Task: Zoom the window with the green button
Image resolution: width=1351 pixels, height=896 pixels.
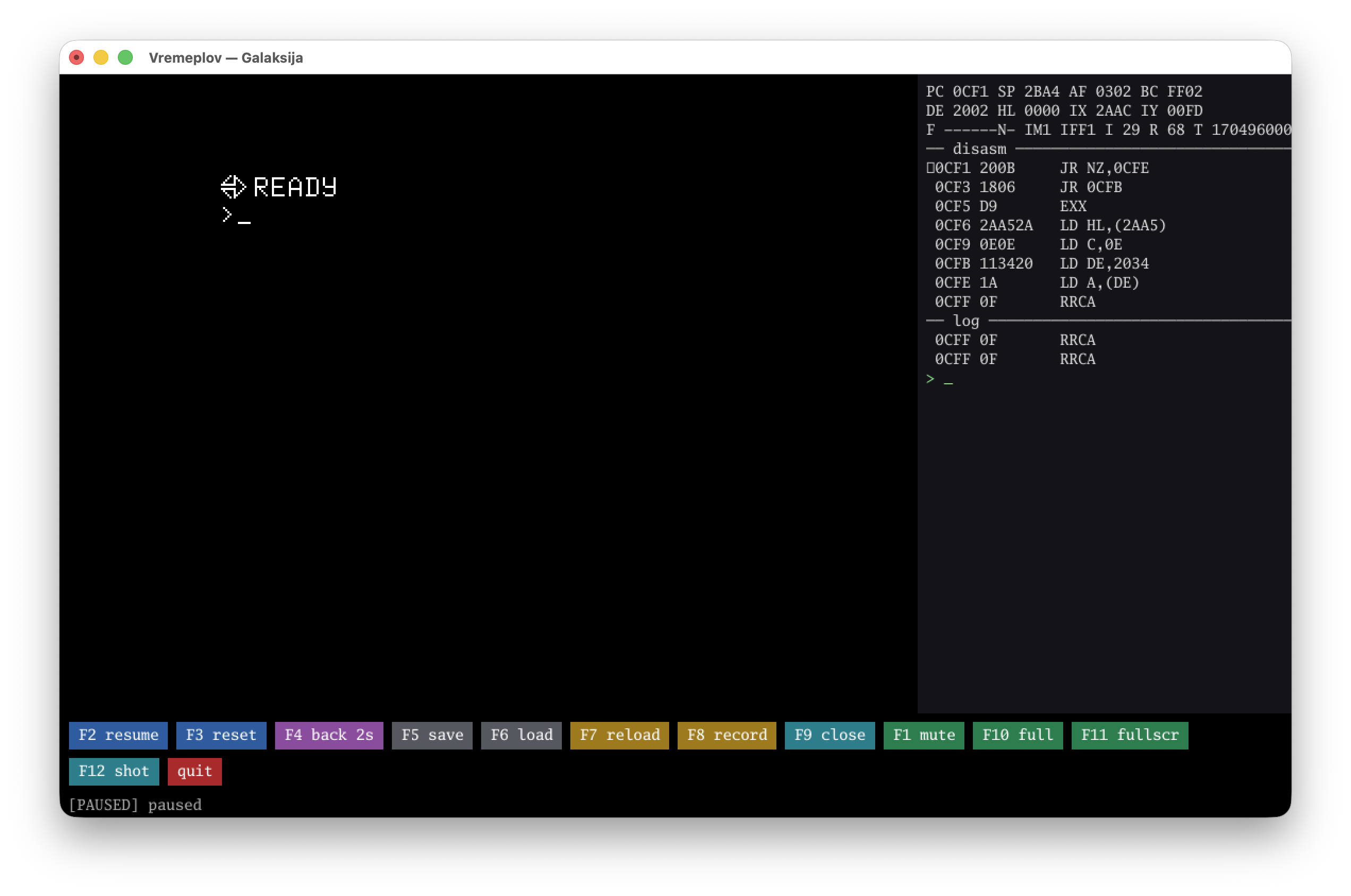Action: (x=125, y=58)
